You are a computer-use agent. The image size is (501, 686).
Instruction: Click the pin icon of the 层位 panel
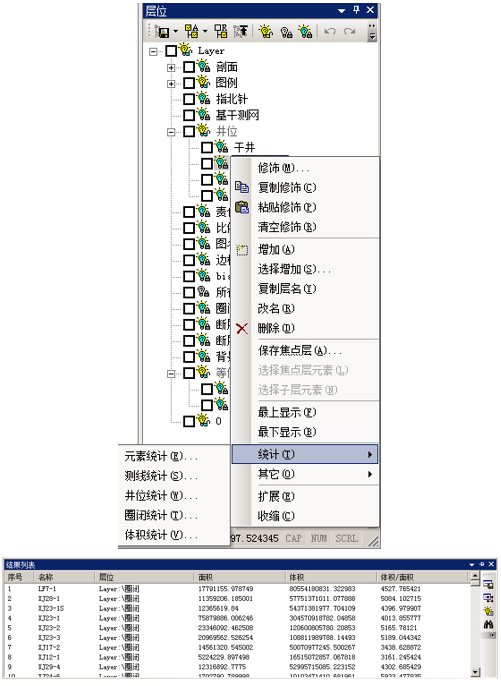coord(357,10)
